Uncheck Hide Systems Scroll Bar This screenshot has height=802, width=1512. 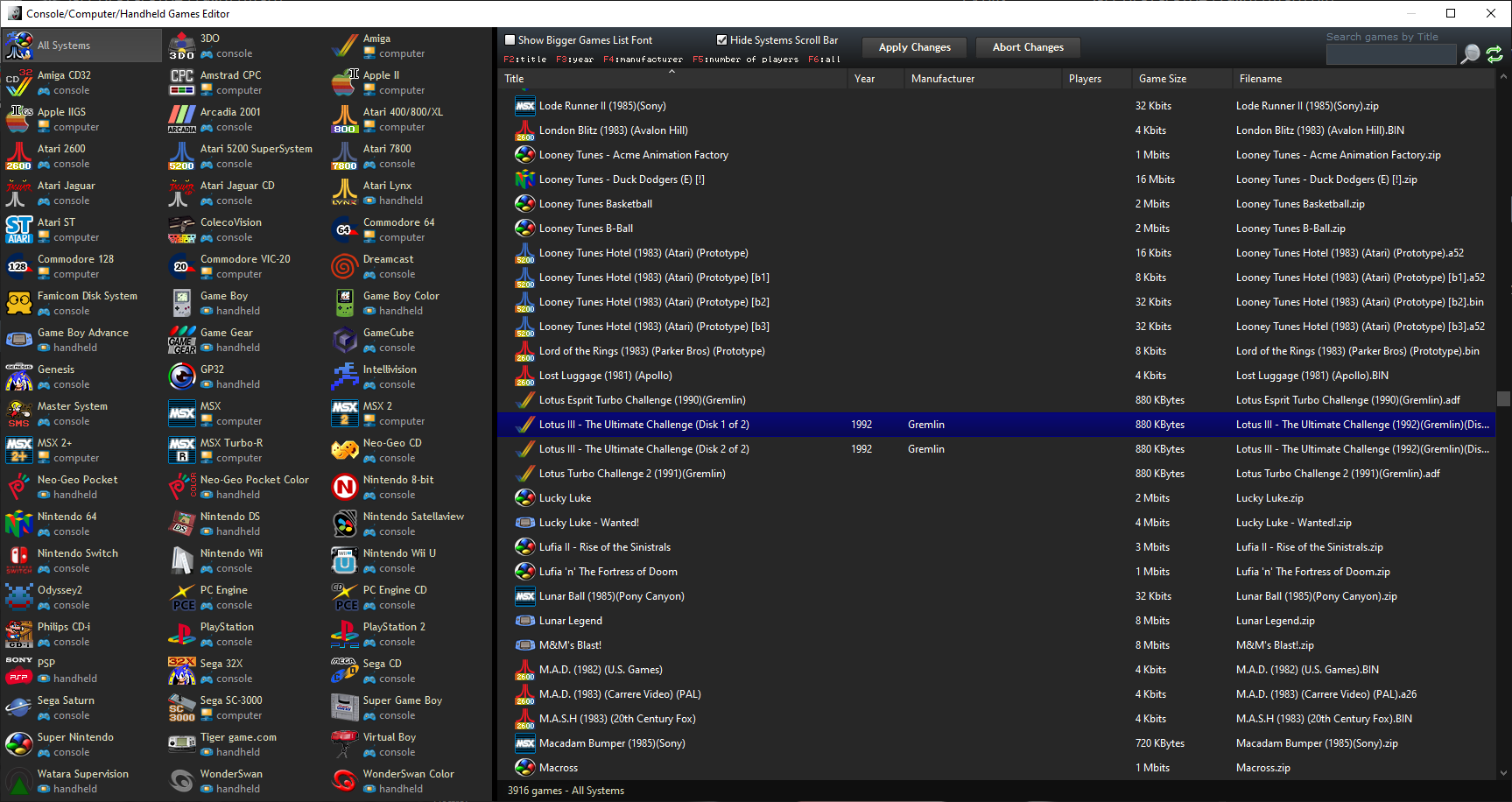click(721, 39)
